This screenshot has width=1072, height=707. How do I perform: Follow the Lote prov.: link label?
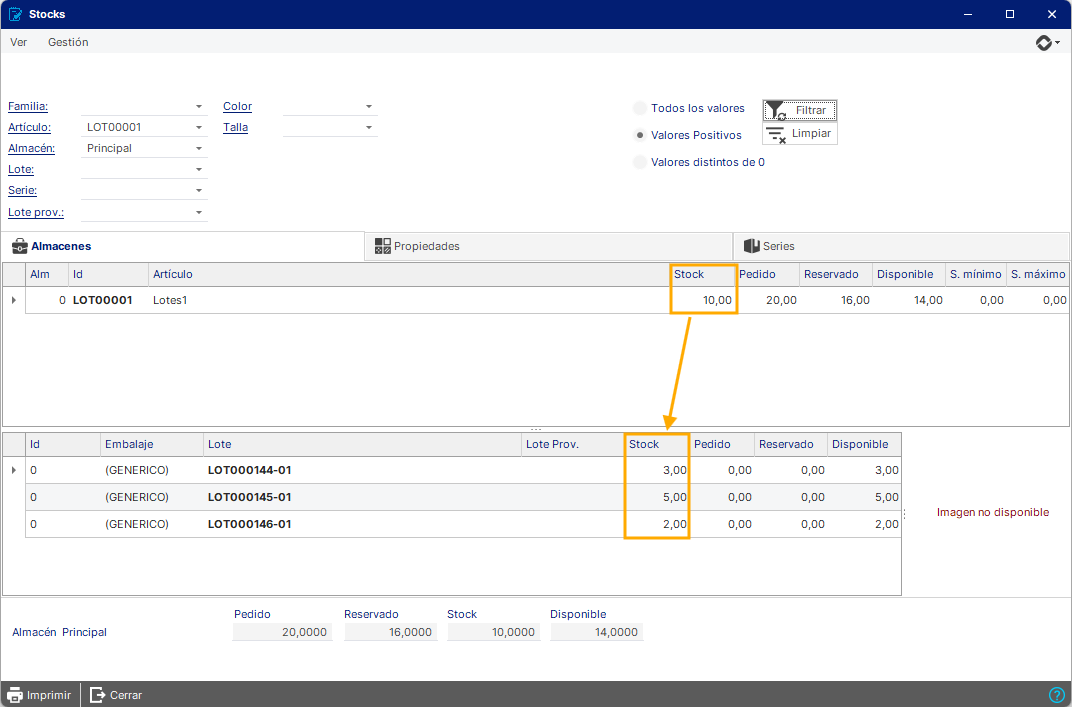pos(36,213)
